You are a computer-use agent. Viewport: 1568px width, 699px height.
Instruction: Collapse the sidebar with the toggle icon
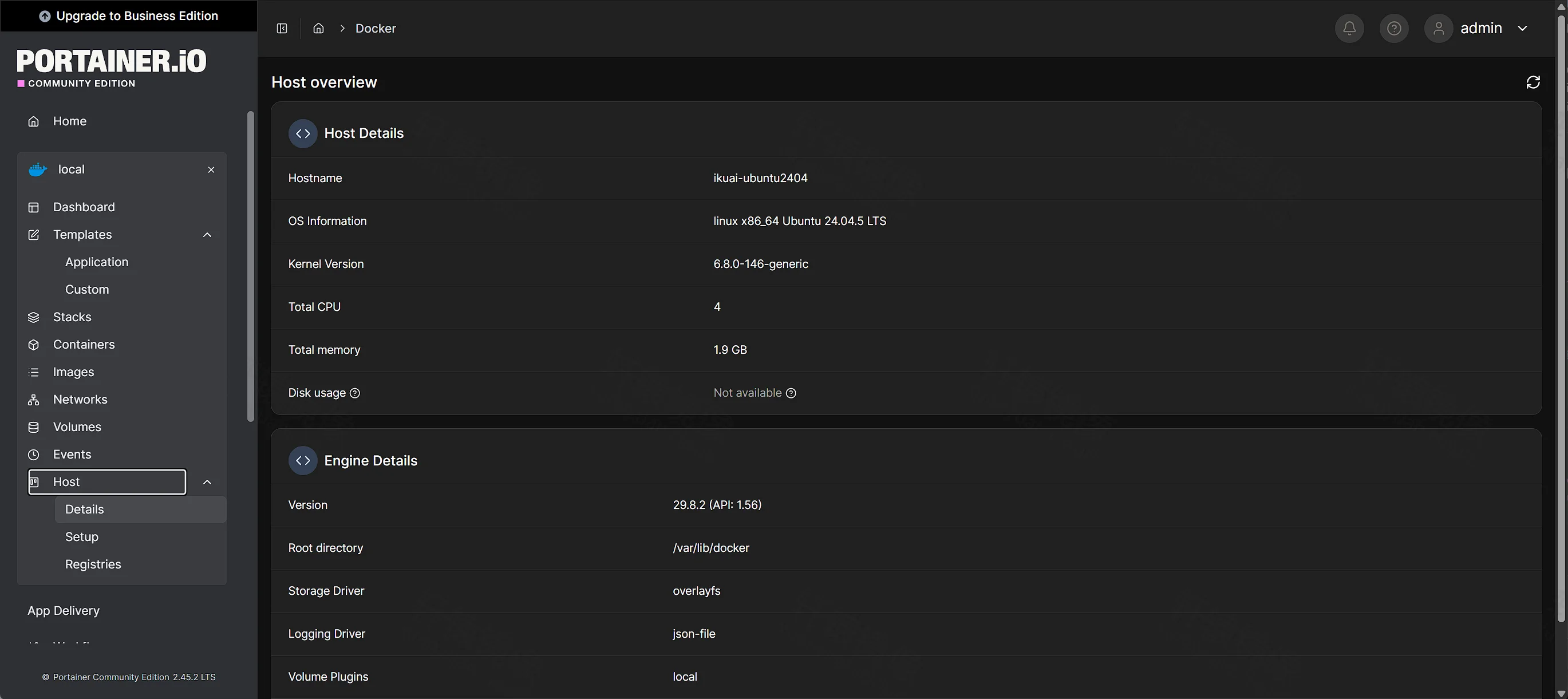[282, 28]
